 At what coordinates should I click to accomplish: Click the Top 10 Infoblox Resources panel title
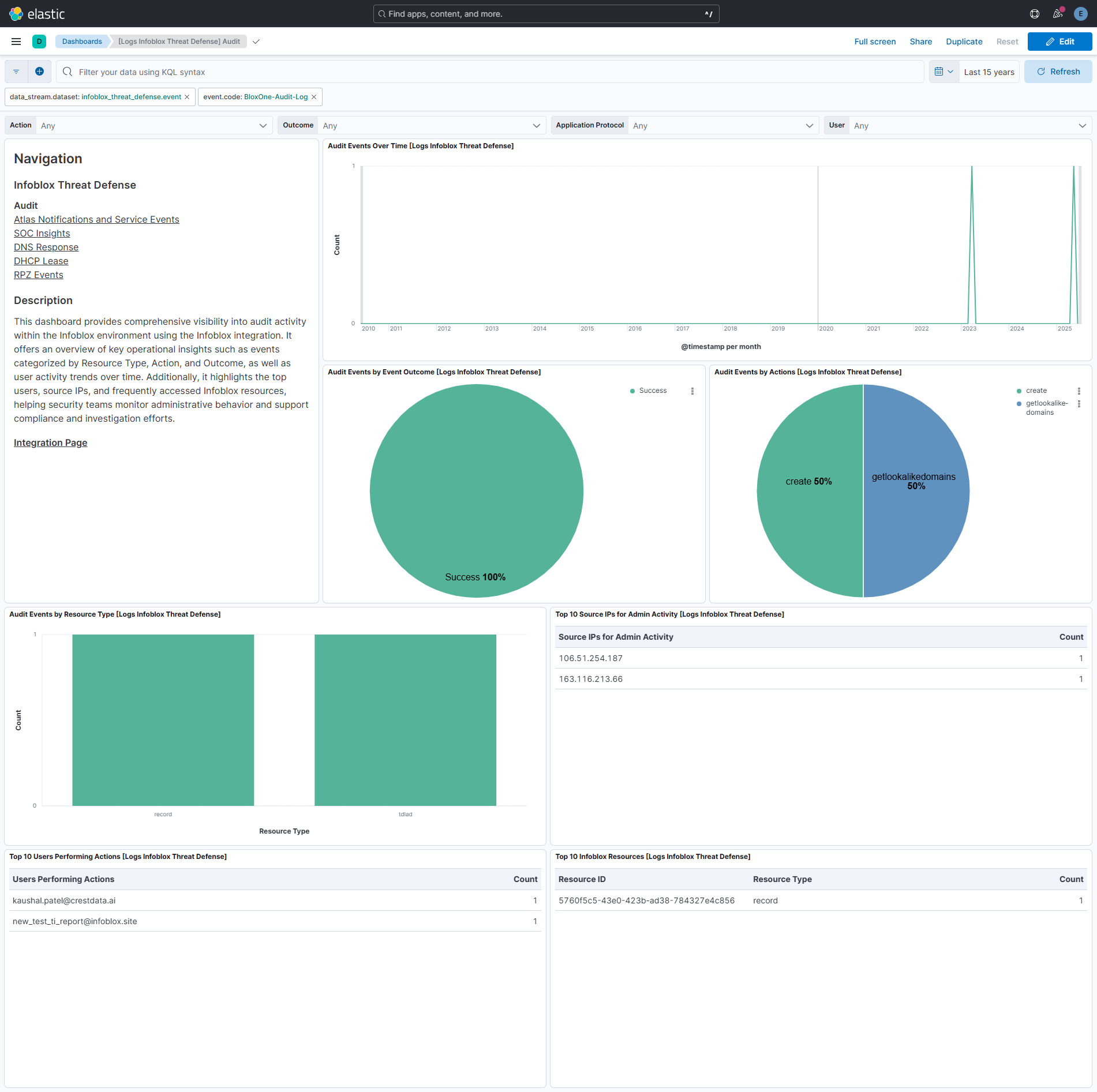pos(653,857)
